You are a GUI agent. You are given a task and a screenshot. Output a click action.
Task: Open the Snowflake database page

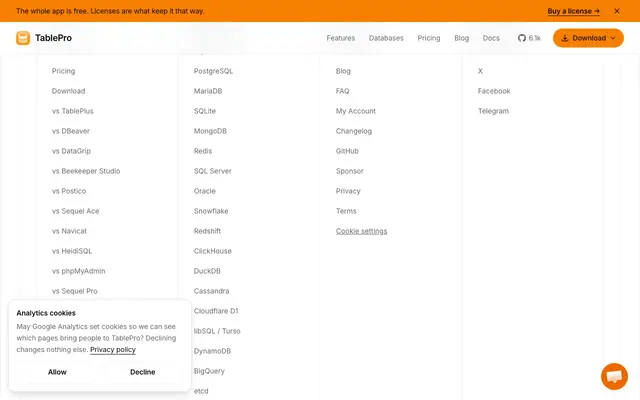[211, 211]
